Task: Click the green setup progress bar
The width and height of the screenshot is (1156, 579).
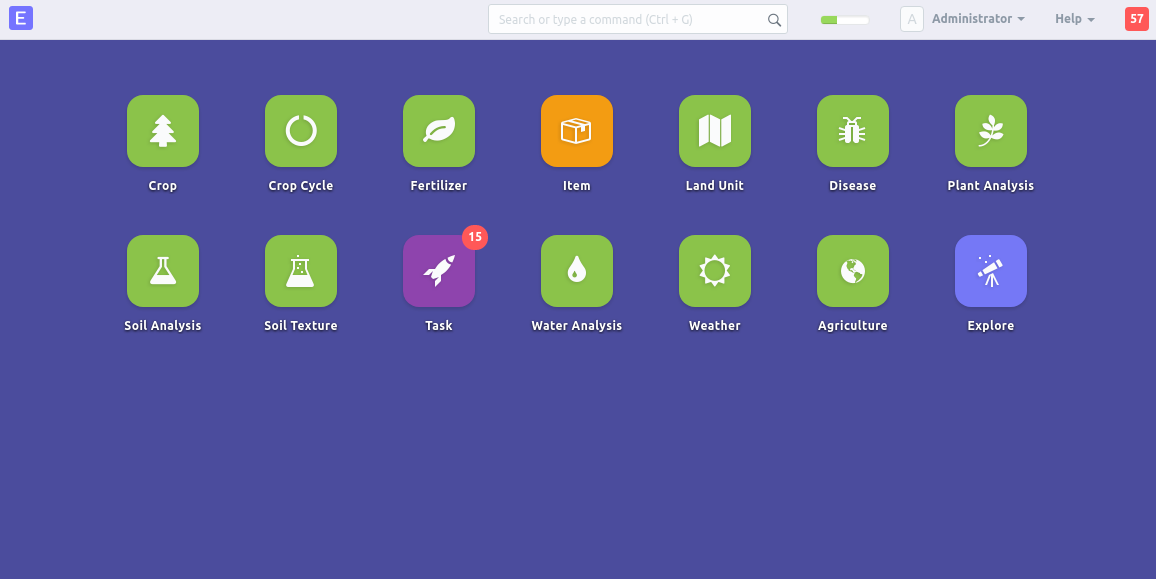Action: tap(845, 20)
